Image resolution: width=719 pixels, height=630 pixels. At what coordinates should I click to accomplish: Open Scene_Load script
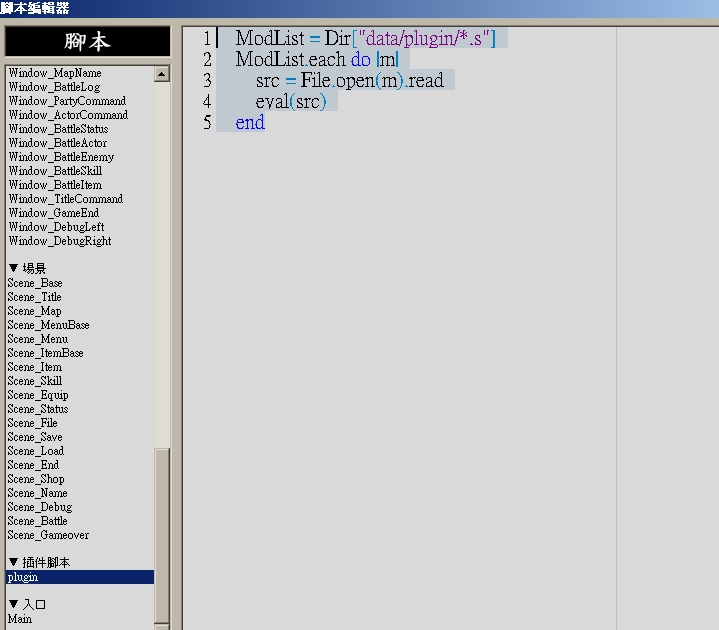[36, 451]
